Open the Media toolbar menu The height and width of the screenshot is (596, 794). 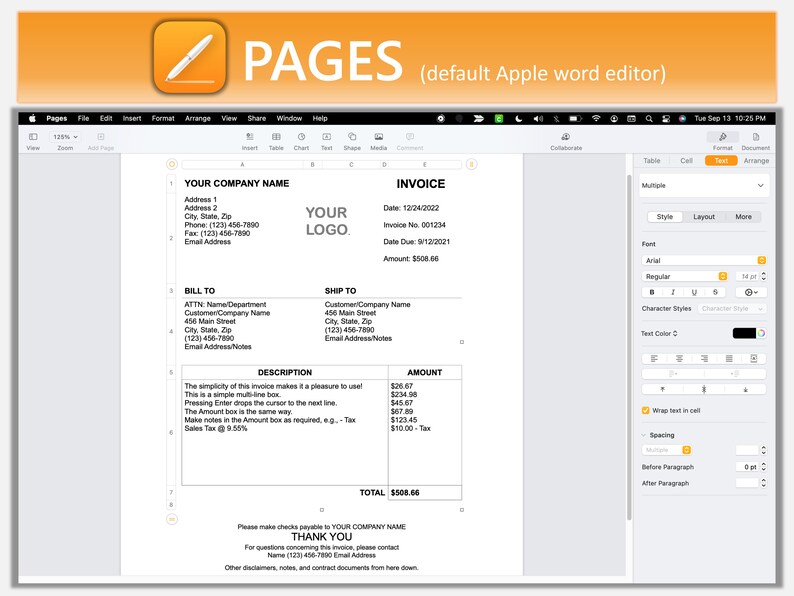pos(378,137)
